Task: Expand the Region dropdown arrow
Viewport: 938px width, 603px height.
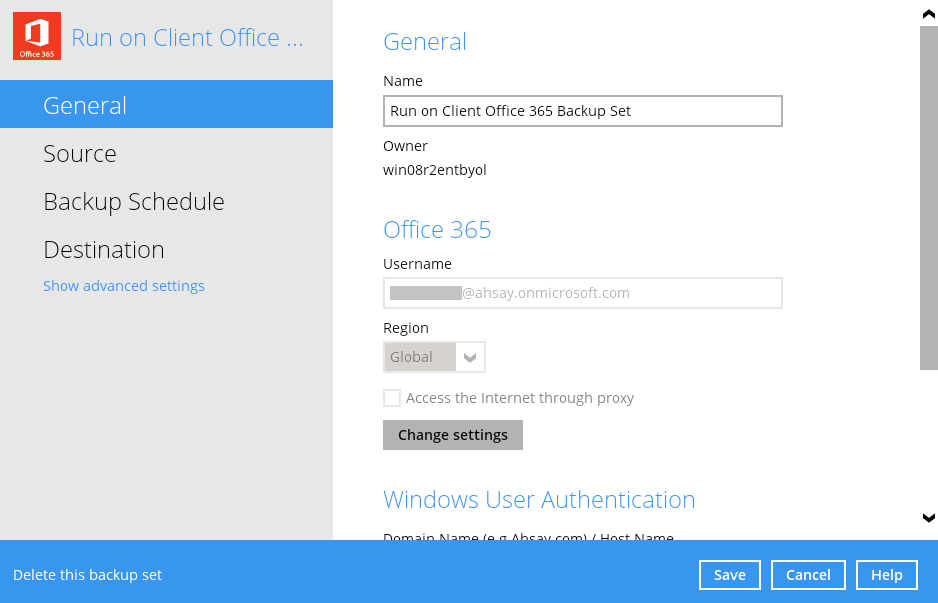Action: pyautogui.click(x=470, y=357)
